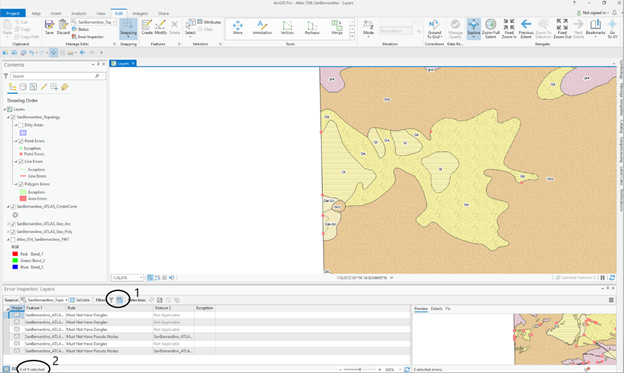Toggle Point Errors layer checkbox

coord(21,141)
